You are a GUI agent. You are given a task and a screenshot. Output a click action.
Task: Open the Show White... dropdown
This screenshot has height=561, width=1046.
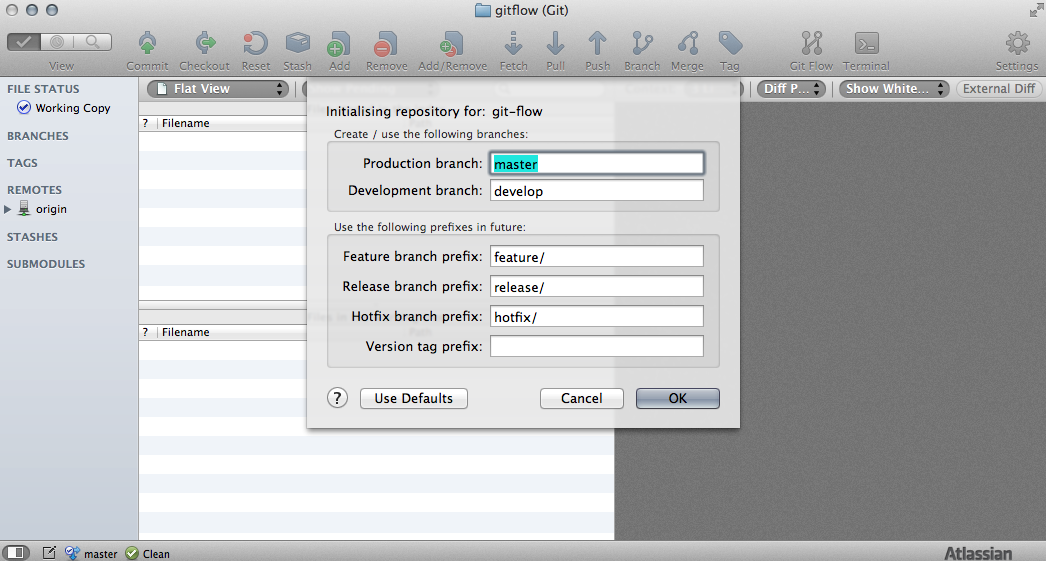point(894,89)
